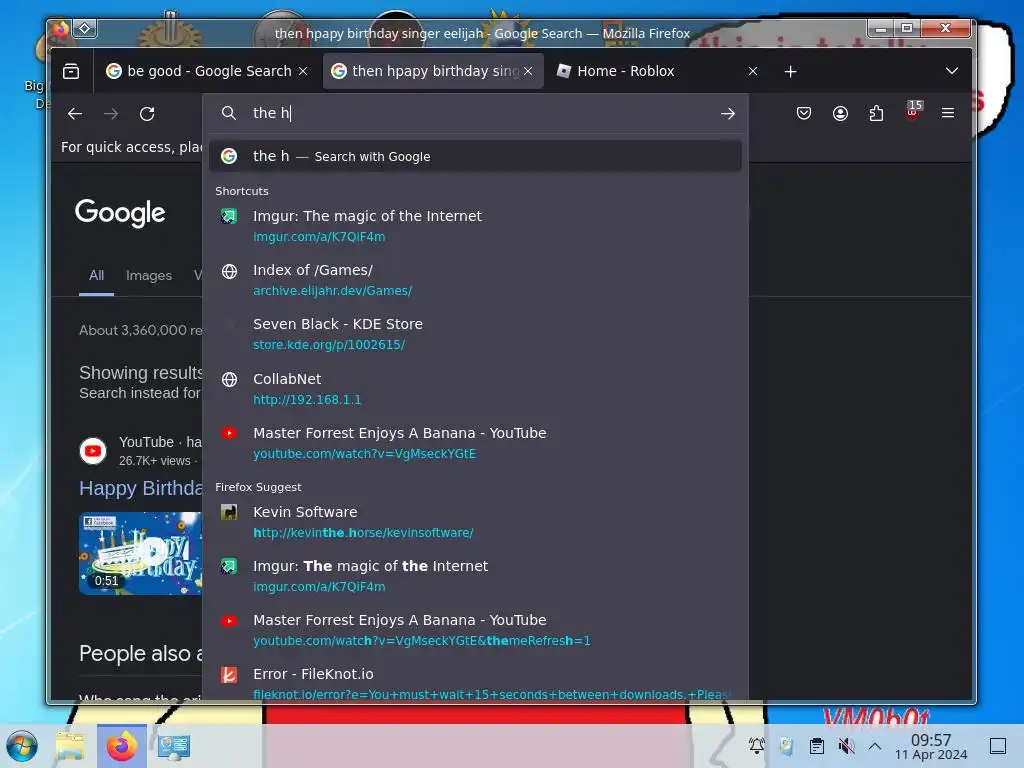This screenshot has width=1024, height=768.
Task: Select 'the h — Search with Google' suggestion
Action: click(x=475, y=157)
